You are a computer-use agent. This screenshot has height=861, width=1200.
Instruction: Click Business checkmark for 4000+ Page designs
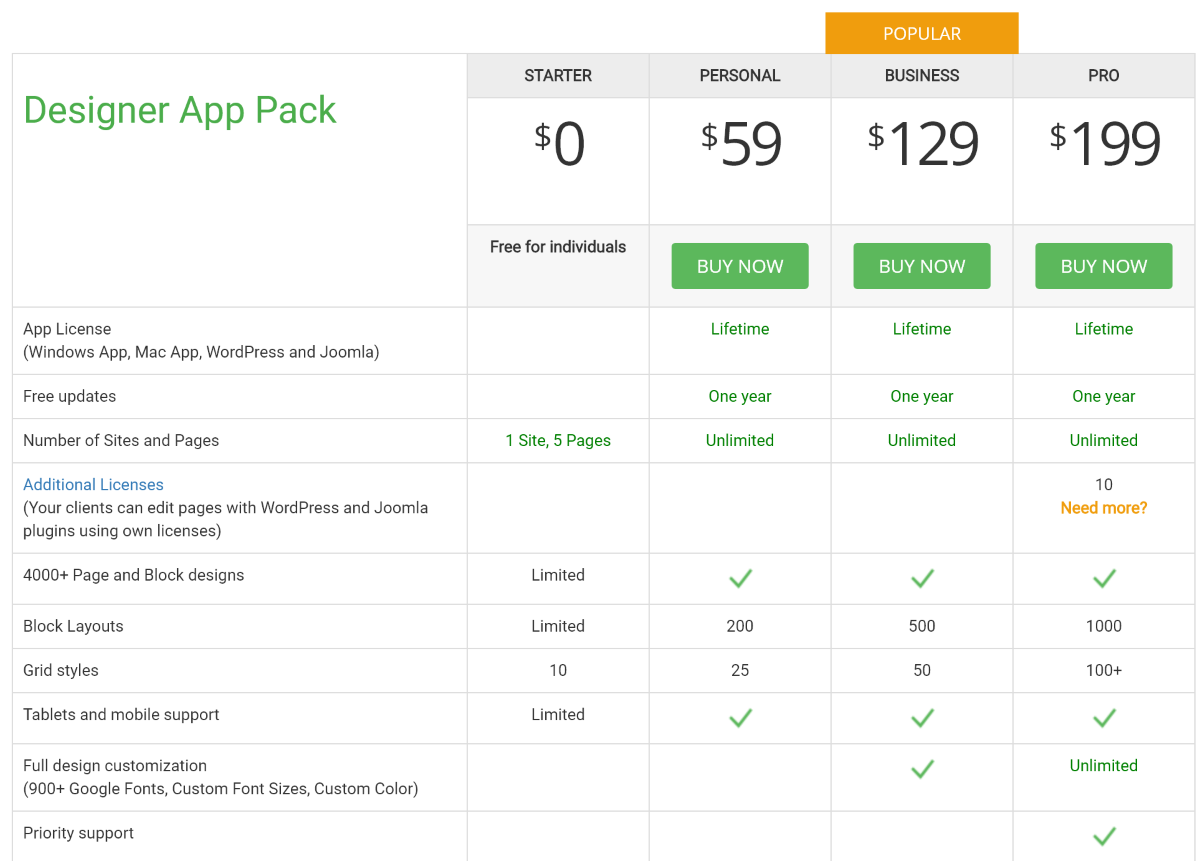coord(922,578)
